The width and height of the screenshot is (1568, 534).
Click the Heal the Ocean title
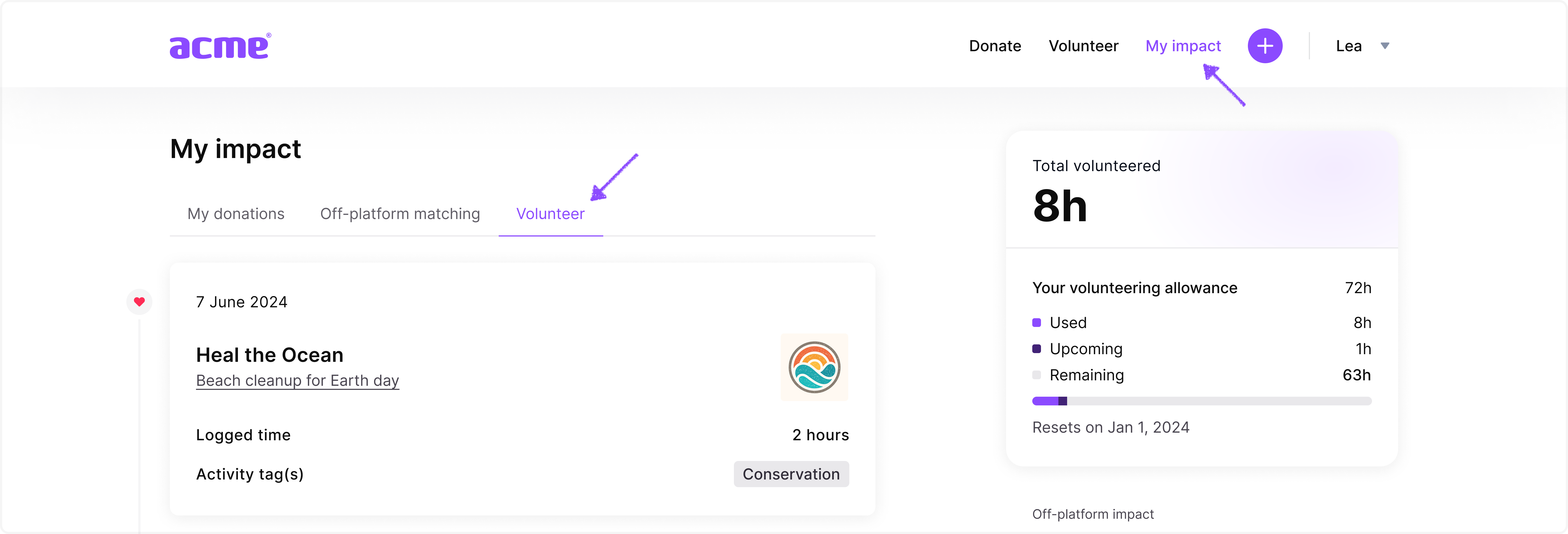pos(270,355)
